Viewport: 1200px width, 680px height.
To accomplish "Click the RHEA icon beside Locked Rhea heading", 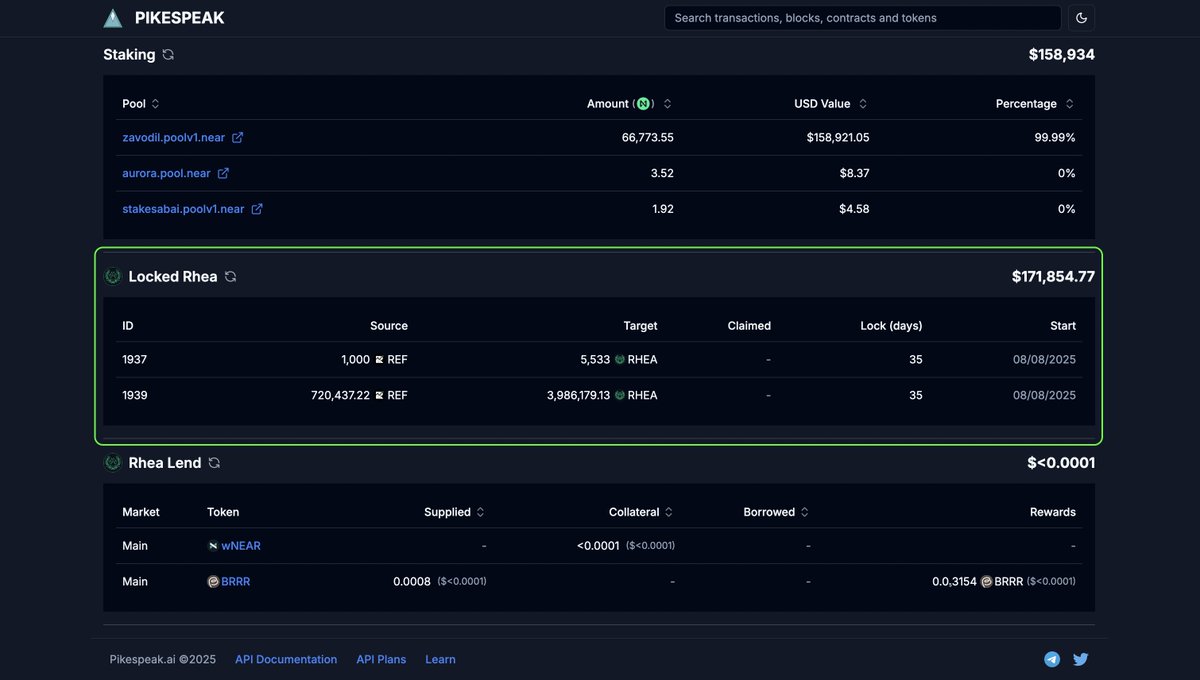I will [112, 277].
